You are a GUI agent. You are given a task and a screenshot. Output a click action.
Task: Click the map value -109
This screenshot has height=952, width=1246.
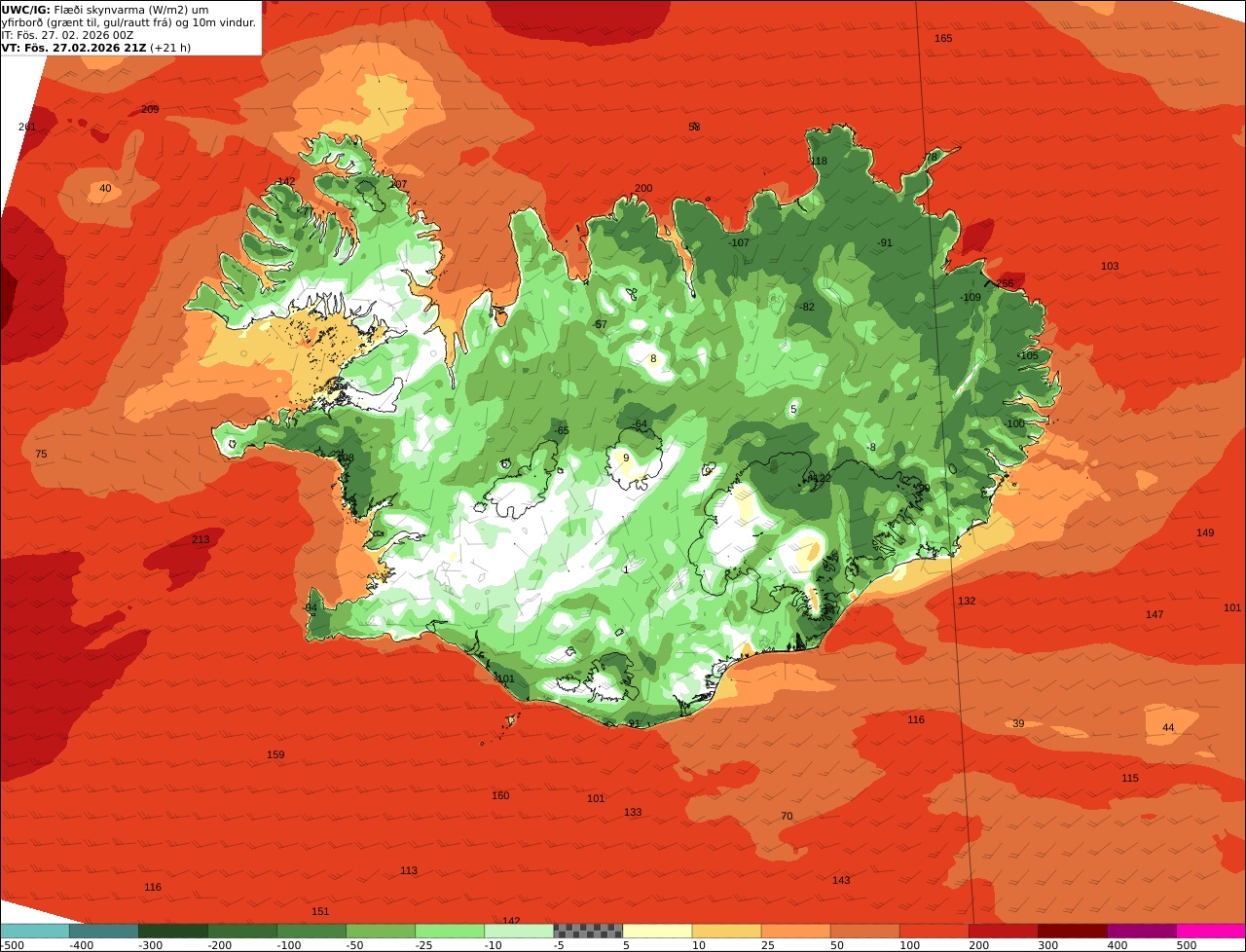click(971, 298)
